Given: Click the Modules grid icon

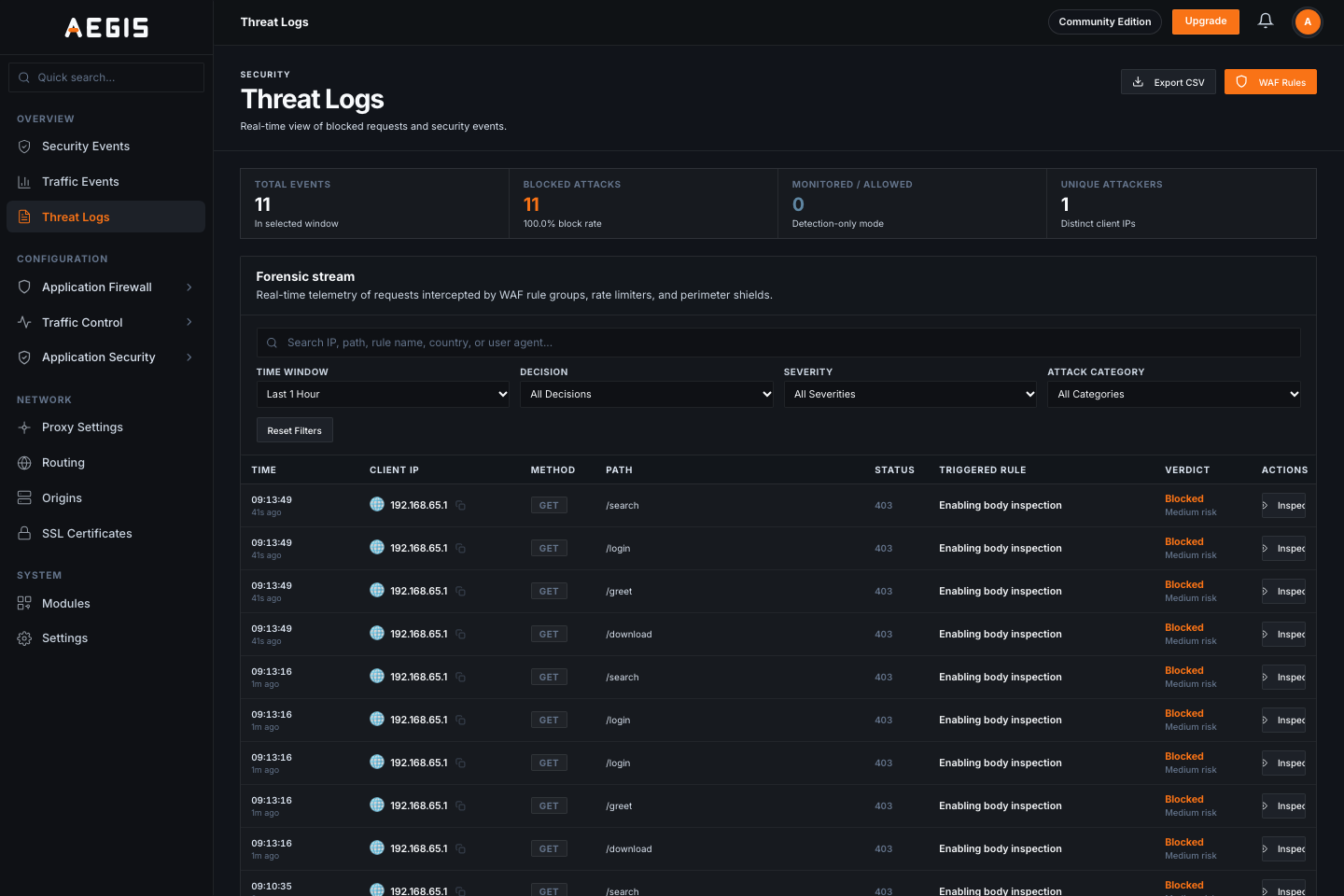Looking at the screenshot, I should coord(24,604).
